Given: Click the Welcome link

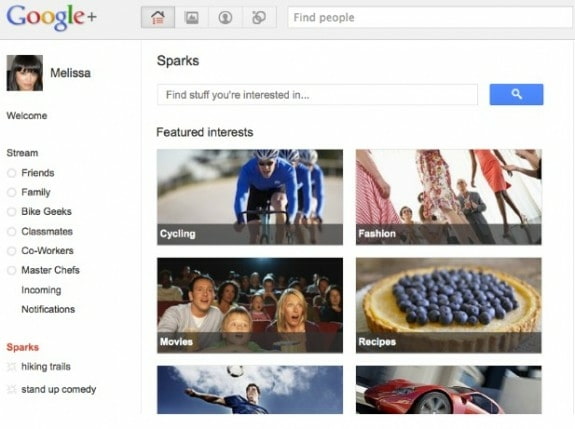Looking at the screenshot, I should [x=27, y=116].
